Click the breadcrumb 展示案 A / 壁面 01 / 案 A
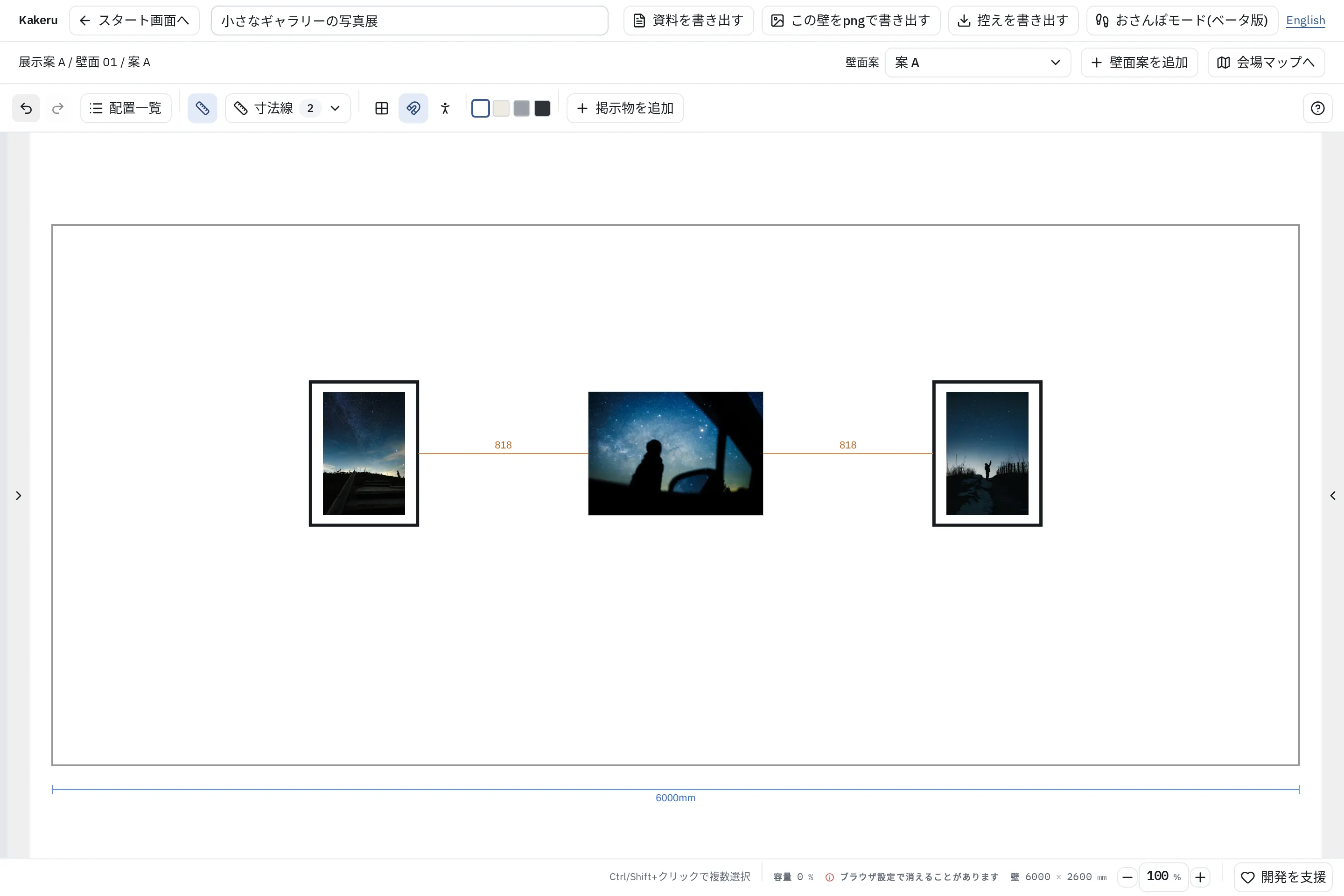Viewport: 1344px width, 896px height. [84, 62]
